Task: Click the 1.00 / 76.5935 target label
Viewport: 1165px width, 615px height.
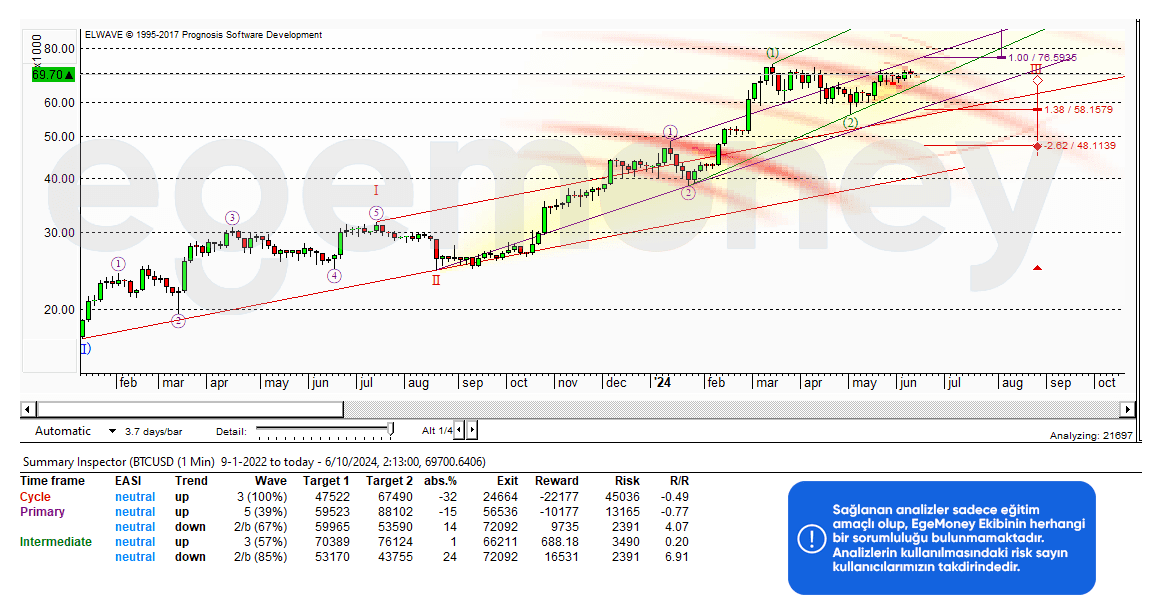Action: tap(1042, 58)
